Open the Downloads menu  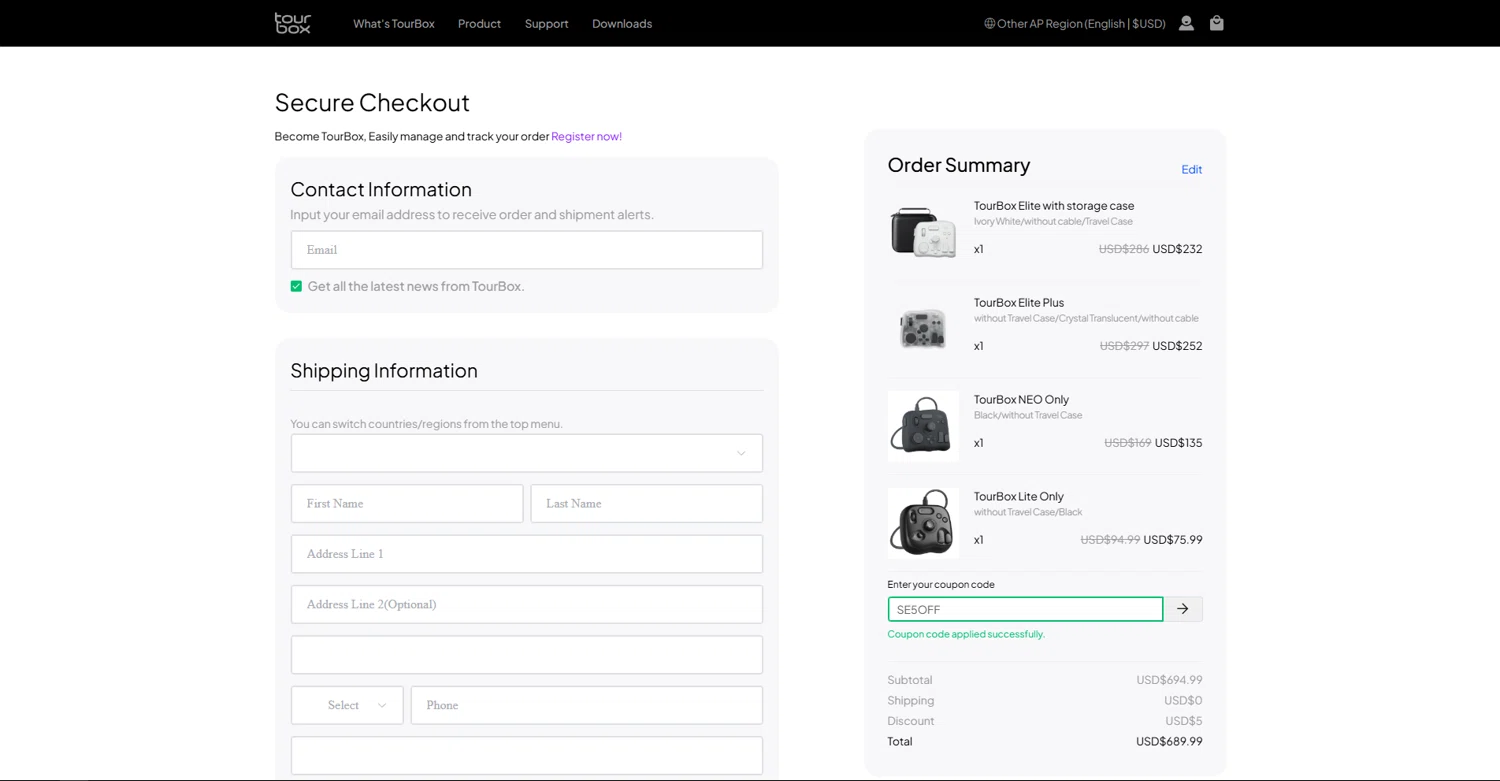pos(622,23)
